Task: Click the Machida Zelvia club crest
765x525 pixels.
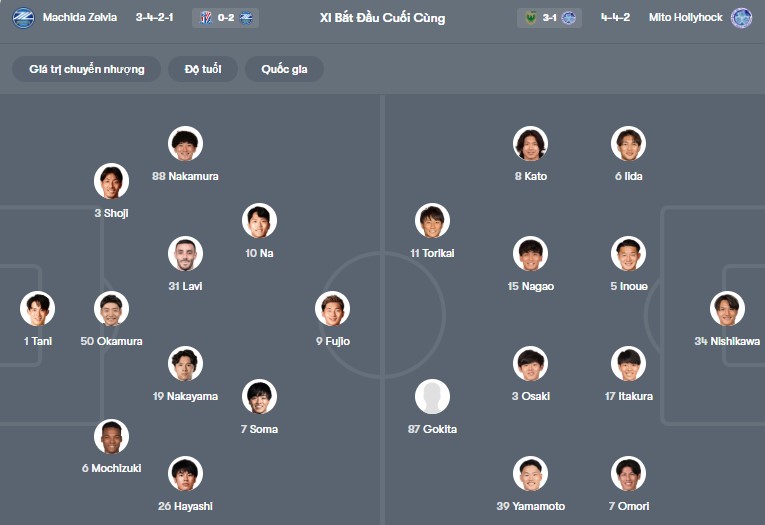Action: pos(23,18)
